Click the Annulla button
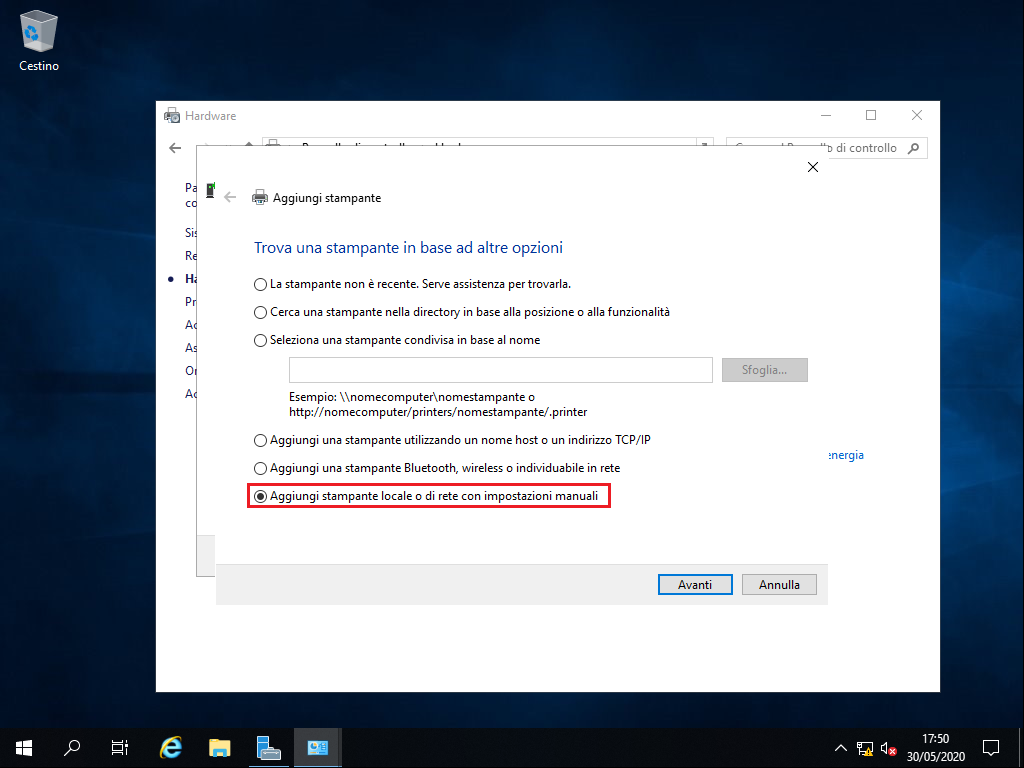This screenshot has height=768, width=1024. tap(779, 584)
